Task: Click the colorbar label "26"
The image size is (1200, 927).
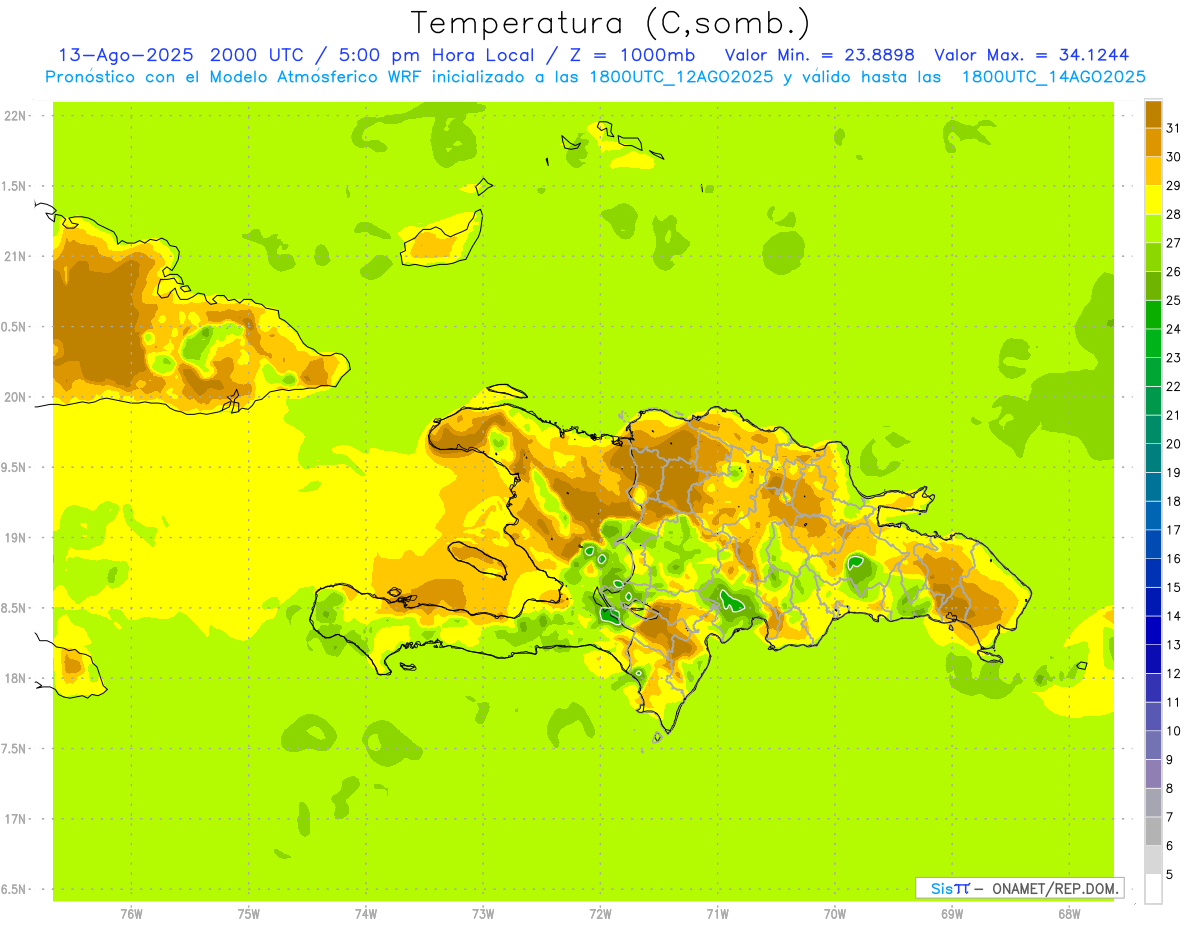Action: coord(1173,271)
